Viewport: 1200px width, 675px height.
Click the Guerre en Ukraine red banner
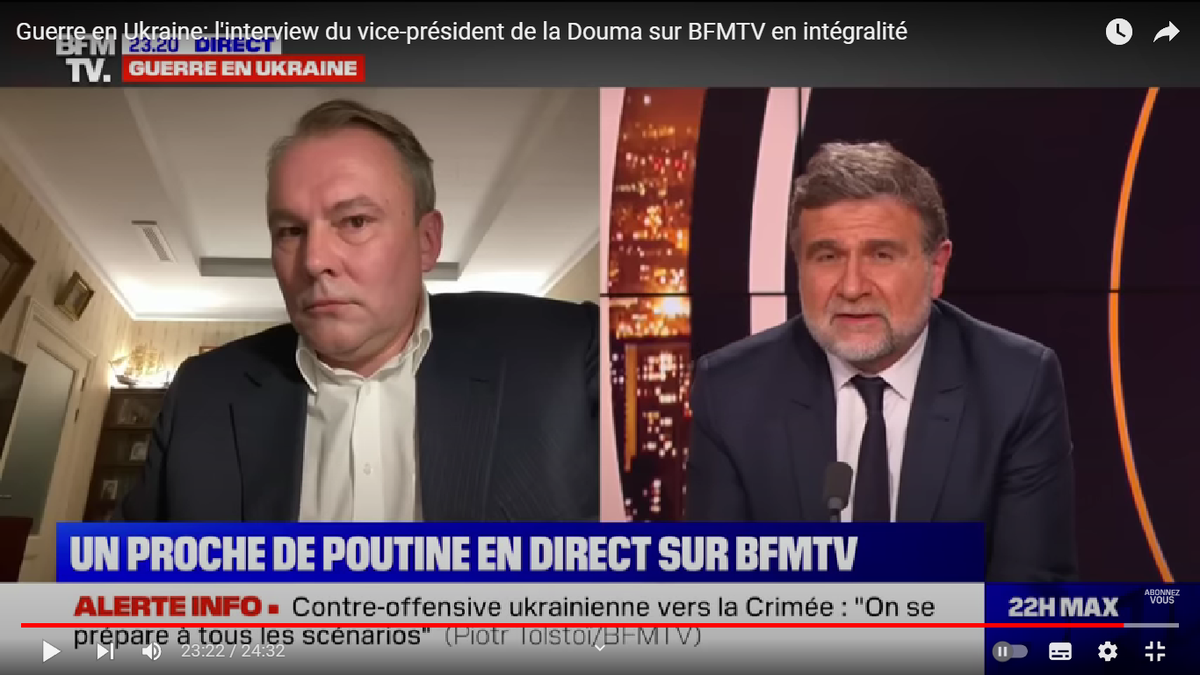pyautogui.click(x=243, y=69)
